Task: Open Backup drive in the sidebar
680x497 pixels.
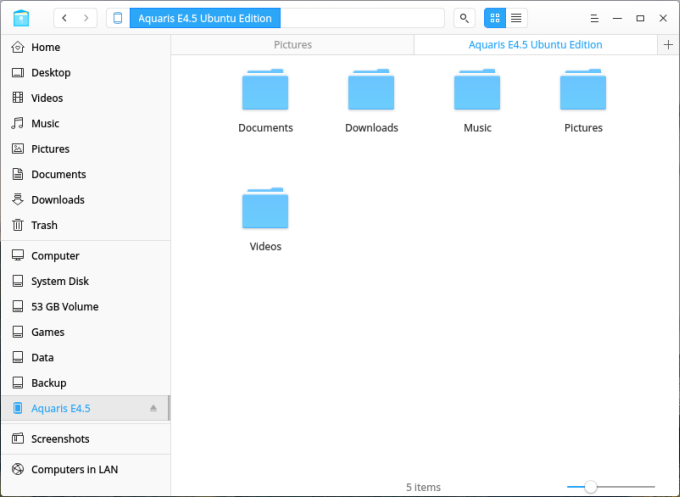Action: (85, 383)
